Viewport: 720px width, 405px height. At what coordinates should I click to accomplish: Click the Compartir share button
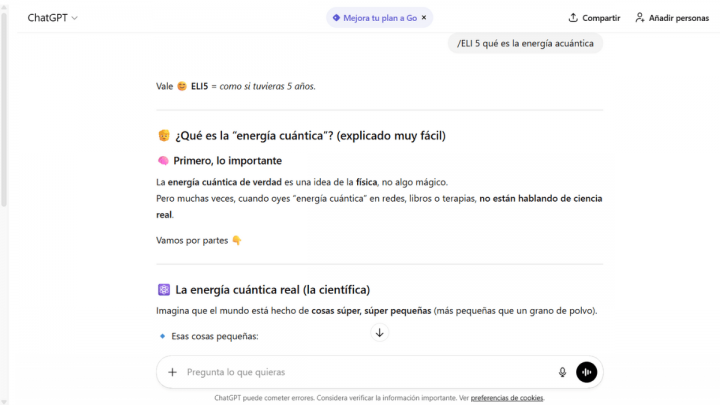(x=594, y=18)
